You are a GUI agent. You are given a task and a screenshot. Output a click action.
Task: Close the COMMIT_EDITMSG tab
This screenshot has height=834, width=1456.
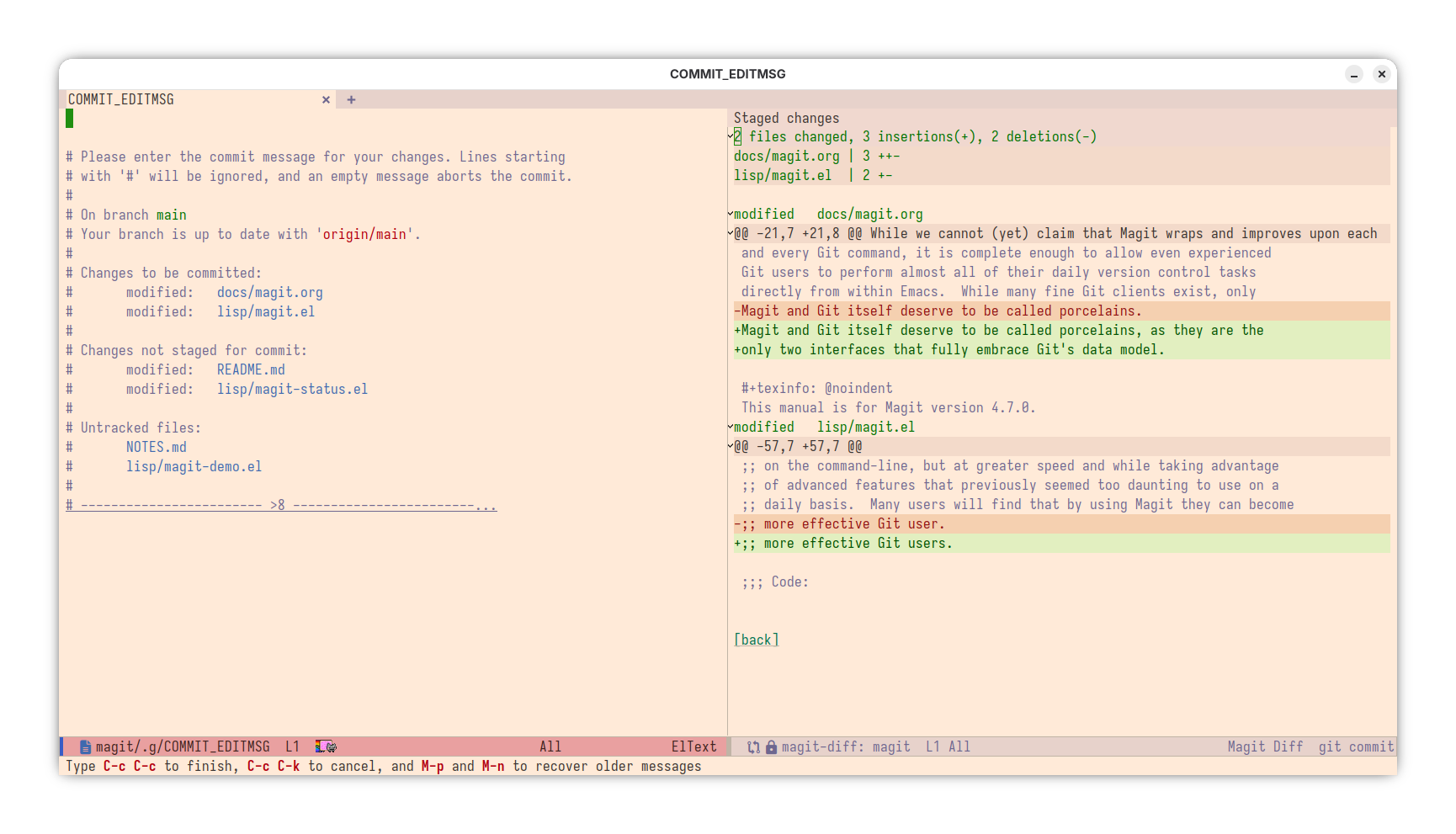click(x=326, y=99)
